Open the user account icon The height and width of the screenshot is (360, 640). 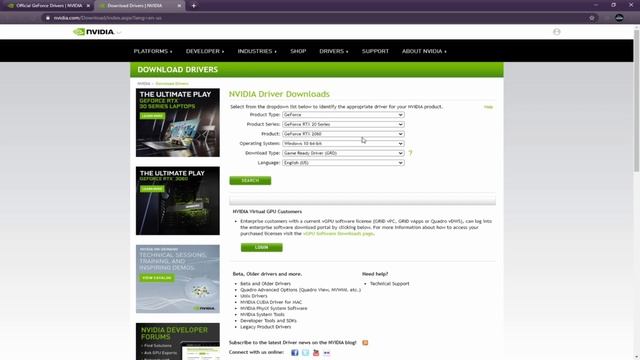point(556,32)
